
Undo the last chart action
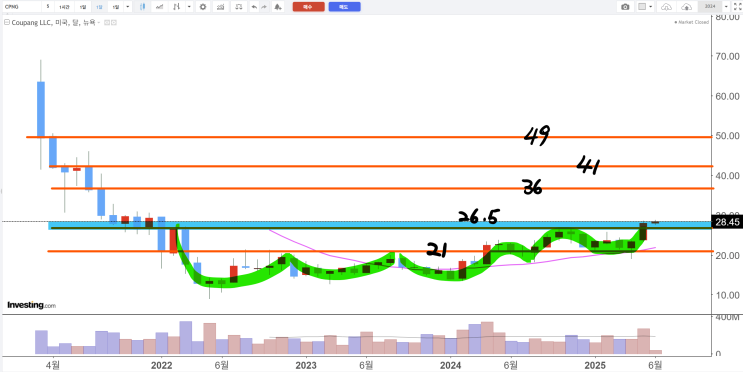click(x=254, y=7)
